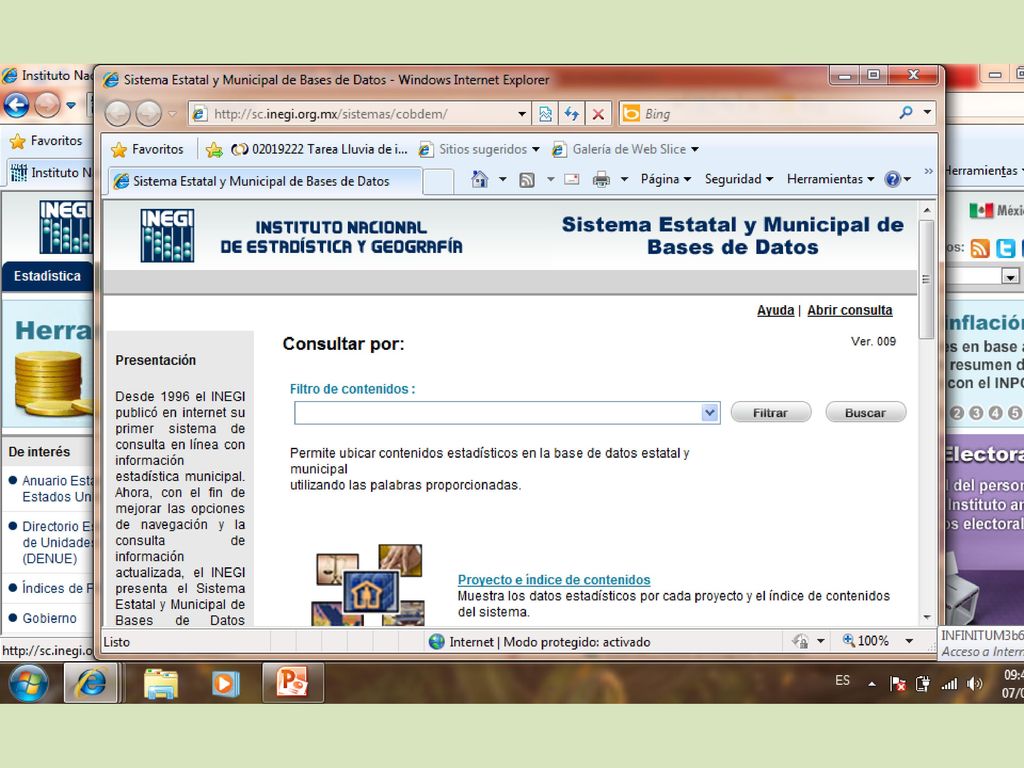Click the zoom magnifier icon in status bar
This screenshot has width=1024, height=768.
[x=848, y=641]
